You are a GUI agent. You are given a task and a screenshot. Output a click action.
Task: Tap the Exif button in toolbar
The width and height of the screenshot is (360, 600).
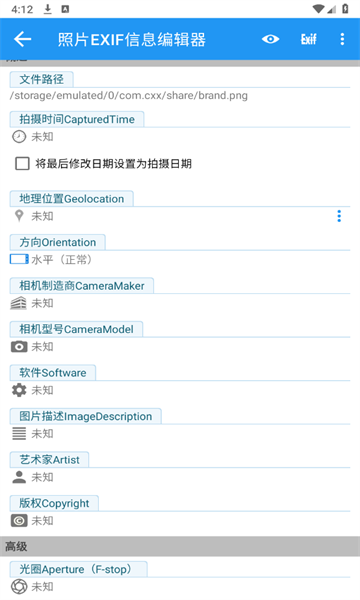(308, 39)
